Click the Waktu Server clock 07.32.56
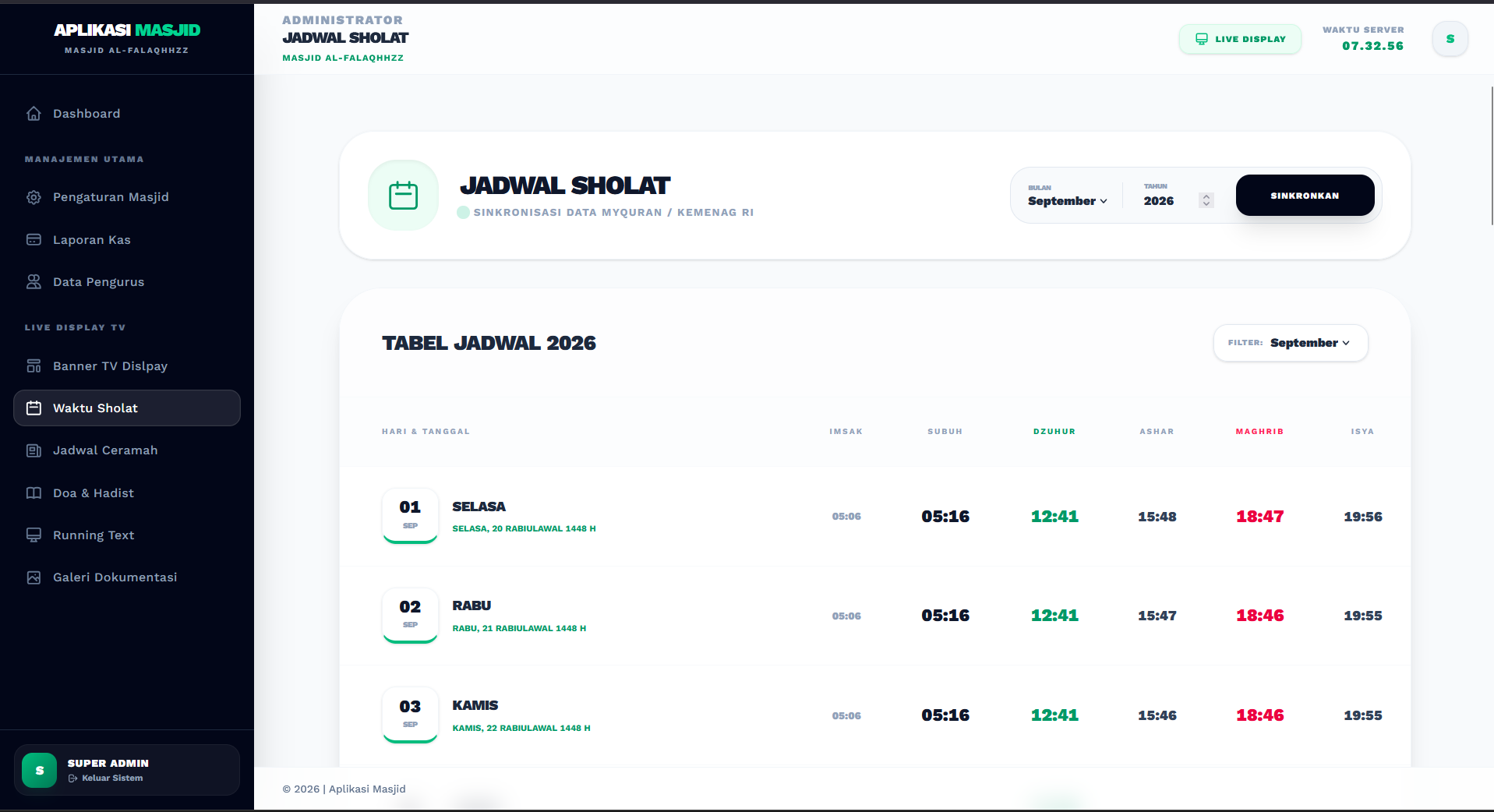The width and height of the screenshot is (1494, 812). pyautogui.click(x=1372, y=46)
